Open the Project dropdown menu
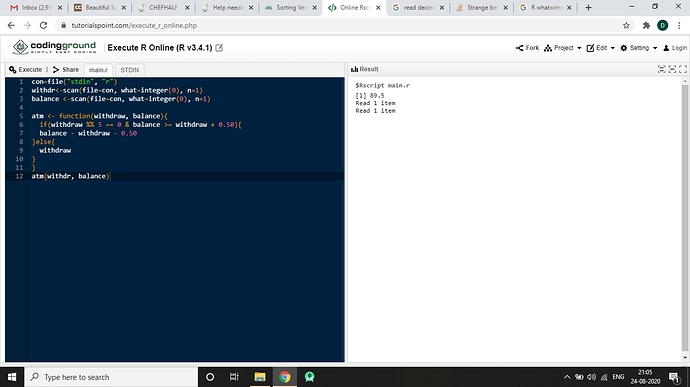690x387 pixels. tap(563, 48)
